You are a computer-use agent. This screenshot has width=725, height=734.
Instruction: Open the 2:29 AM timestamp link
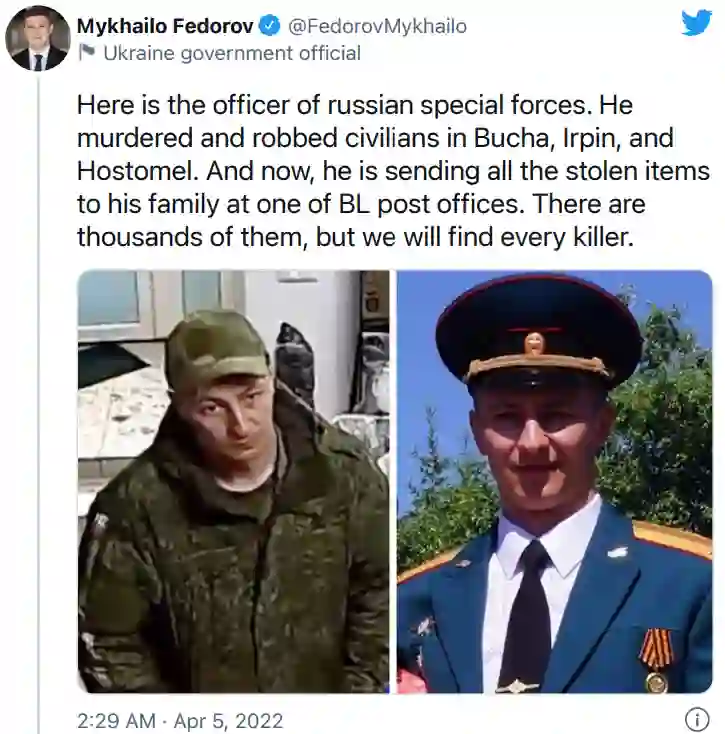click(116, 720)
